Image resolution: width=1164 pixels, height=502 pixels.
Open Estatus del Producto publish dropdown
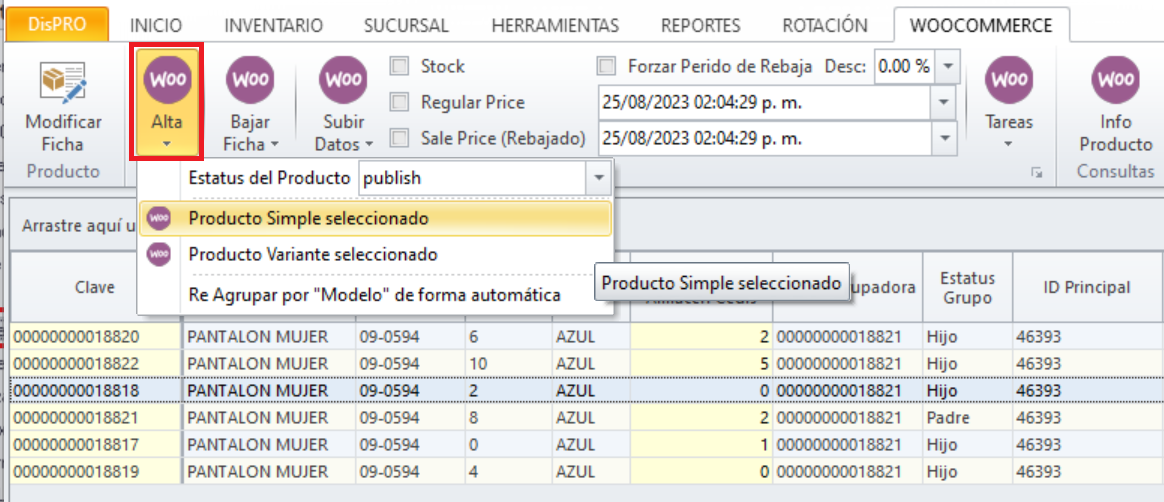coord(598,178)
